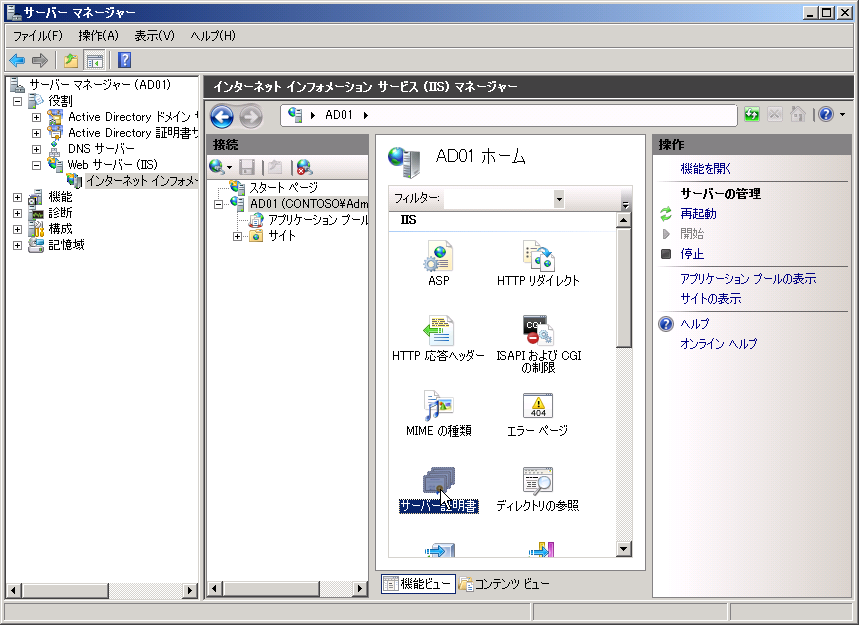Click the feature list scroll down arrow

[x=623, y=549]
